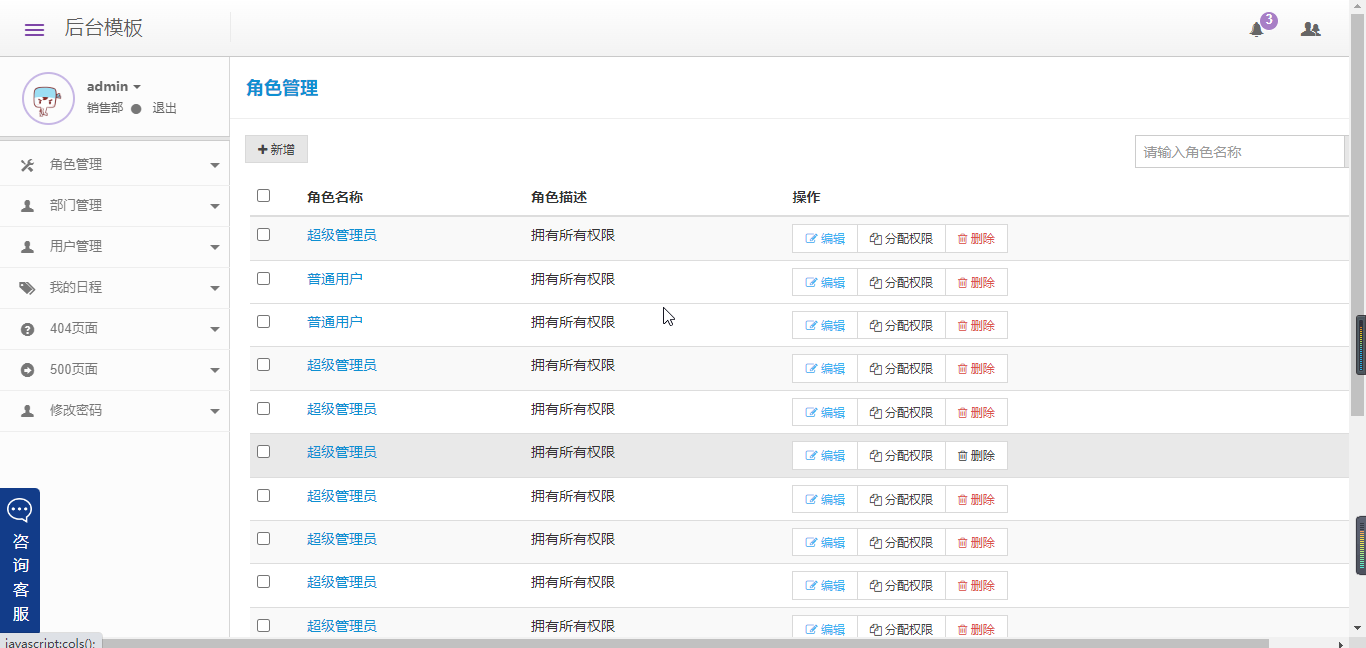Click the hamburger menu icon
Image resolution: width=1366 pixels, height=648 pixels.
click(34, 29)
